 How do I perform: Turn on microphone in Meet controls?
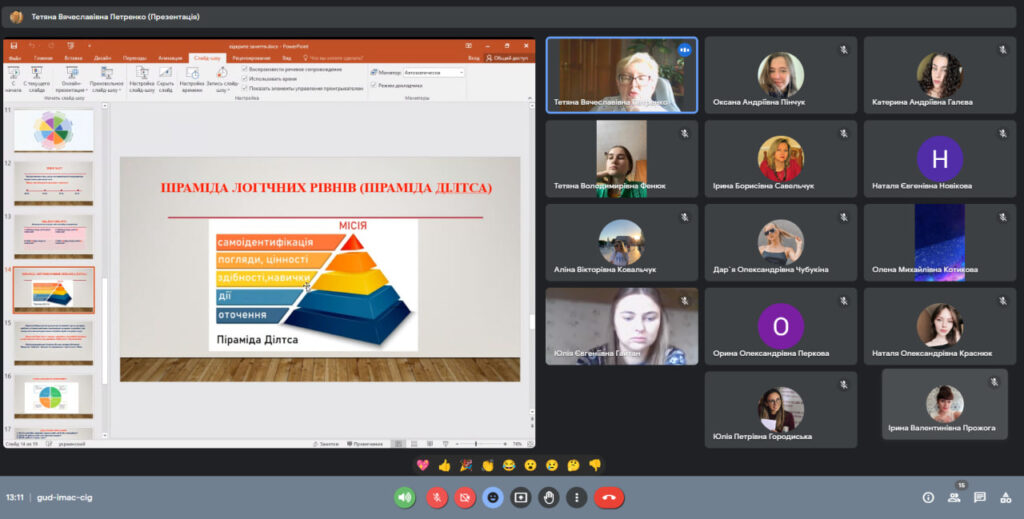(437, 497)
